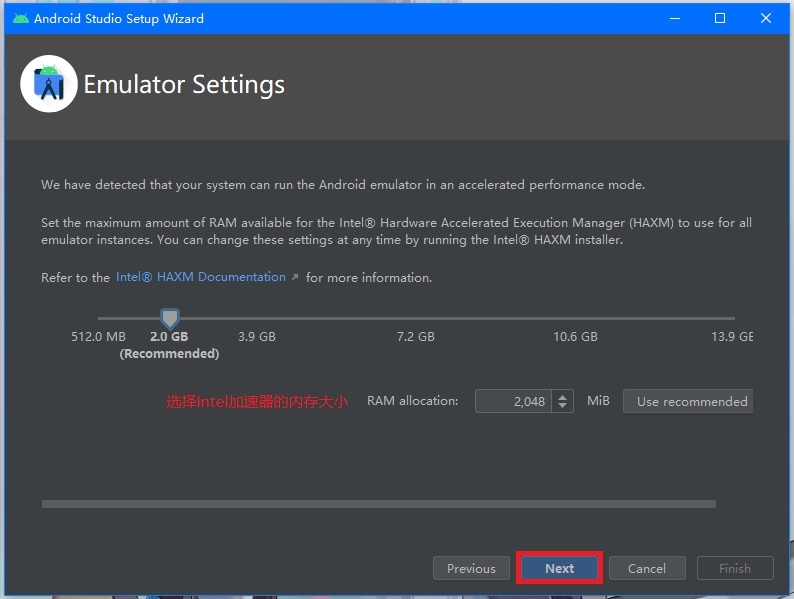Screen dimensions: 794x599
Task: Maximize the Setup Wizard window
Action: 720,19
